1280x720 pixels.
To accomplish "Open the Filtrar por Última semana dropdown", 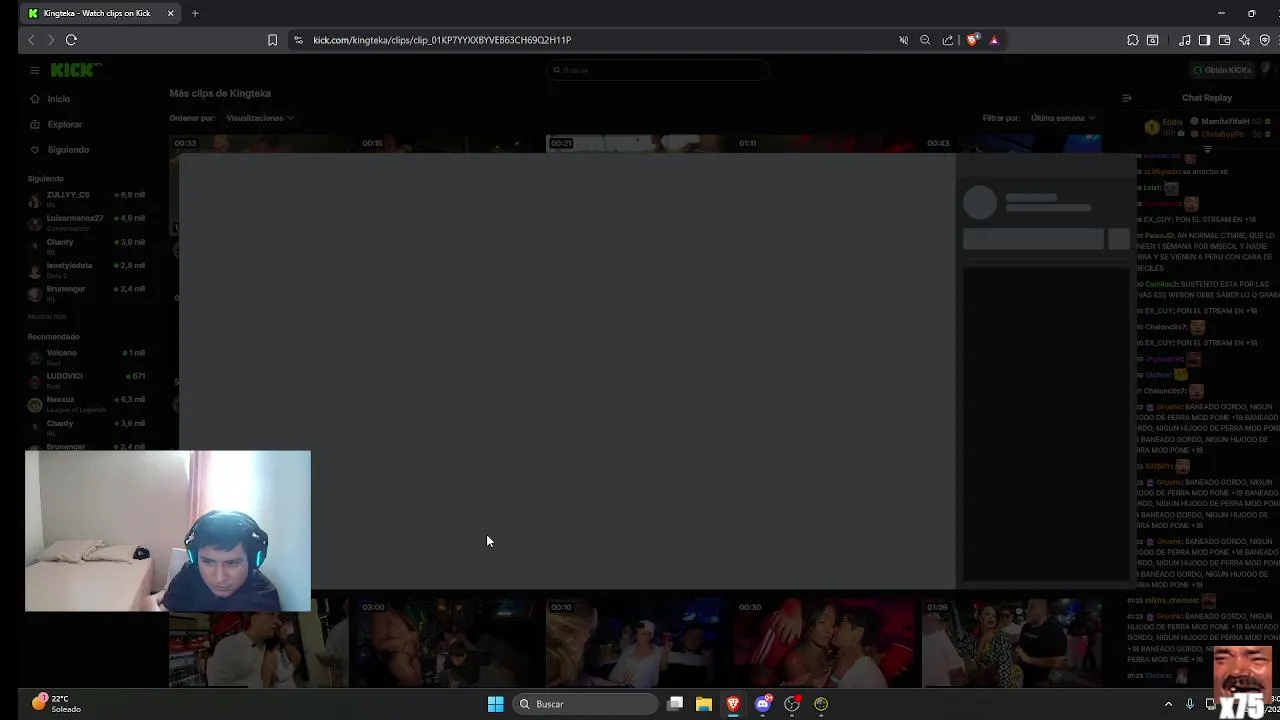I will (x=1063, y=118).
